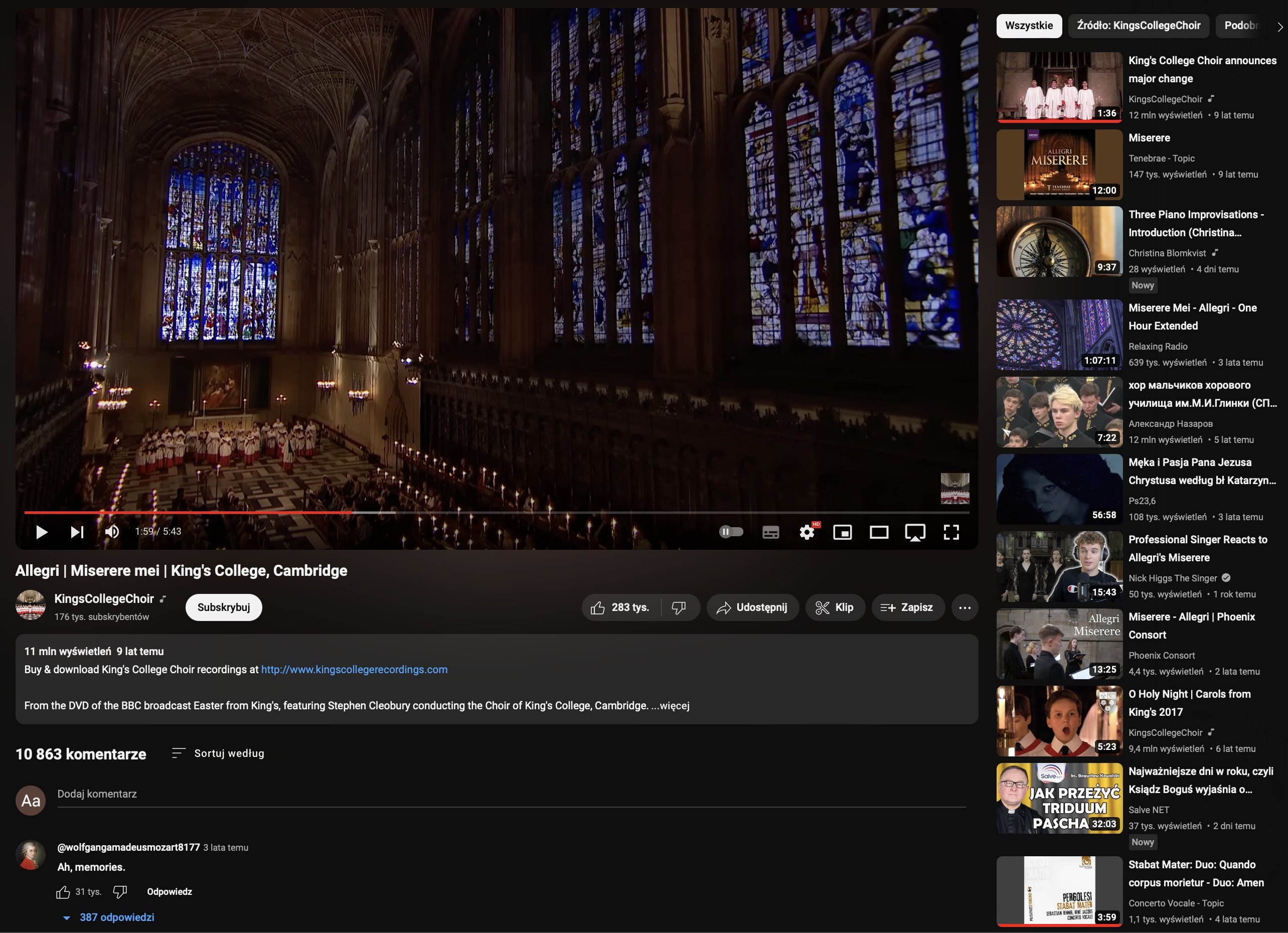Click the Play button in video player
This screenshot has width=1288, height=933.
[x=42, y=532]
